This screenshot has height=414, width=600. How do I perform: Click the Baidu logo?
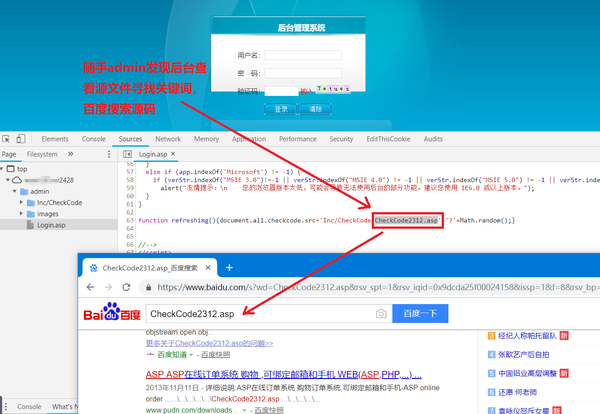pos(112,312)
